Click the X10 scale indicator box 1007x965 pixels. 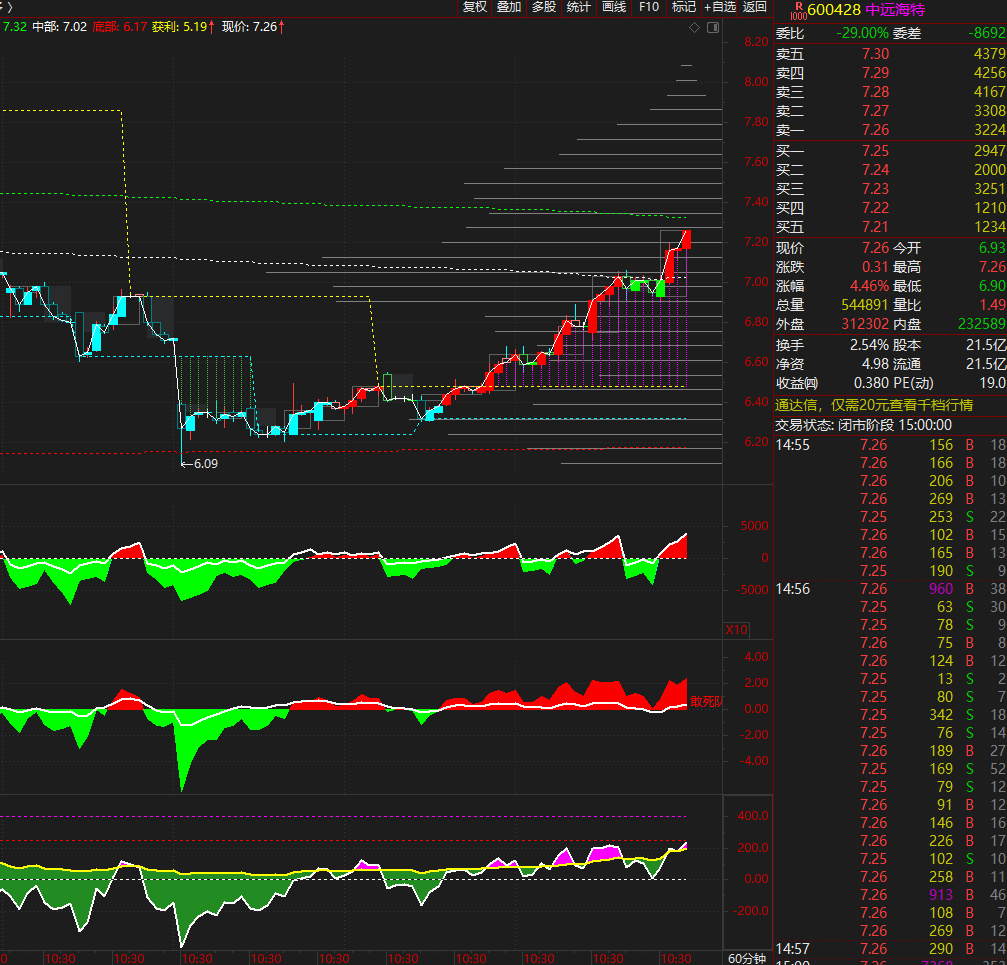click(x=736, y=630)
